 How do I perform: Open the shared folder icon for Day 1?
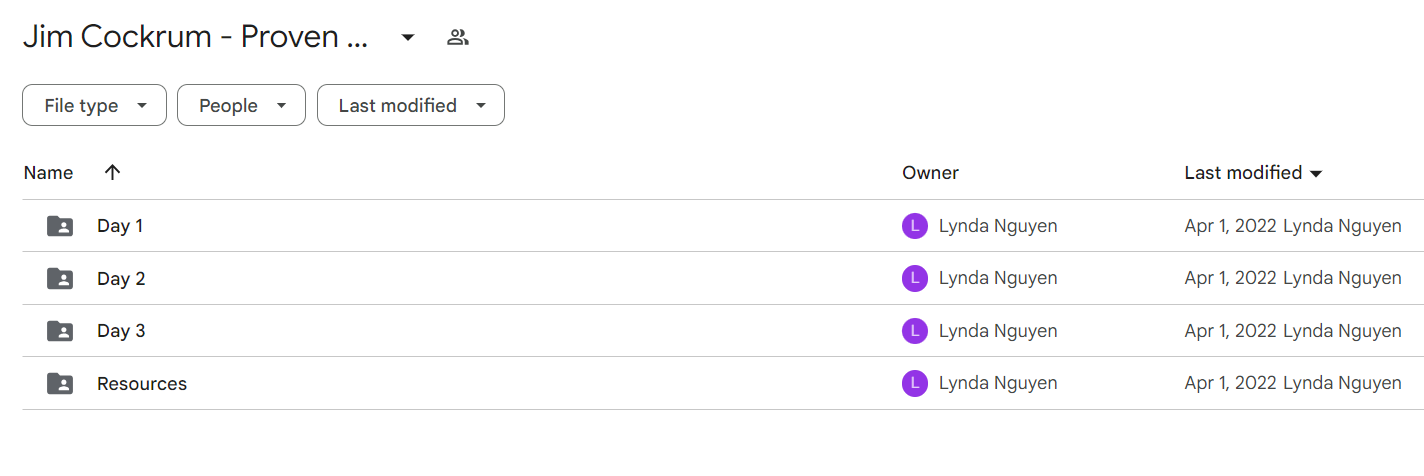60,226
